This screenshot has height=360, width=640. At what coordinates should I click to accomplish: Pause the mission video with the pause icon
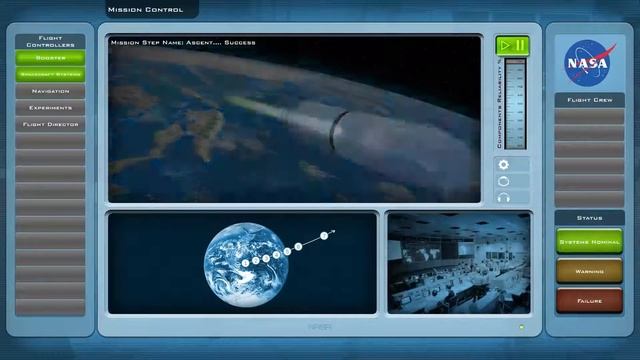click(520, 45)
